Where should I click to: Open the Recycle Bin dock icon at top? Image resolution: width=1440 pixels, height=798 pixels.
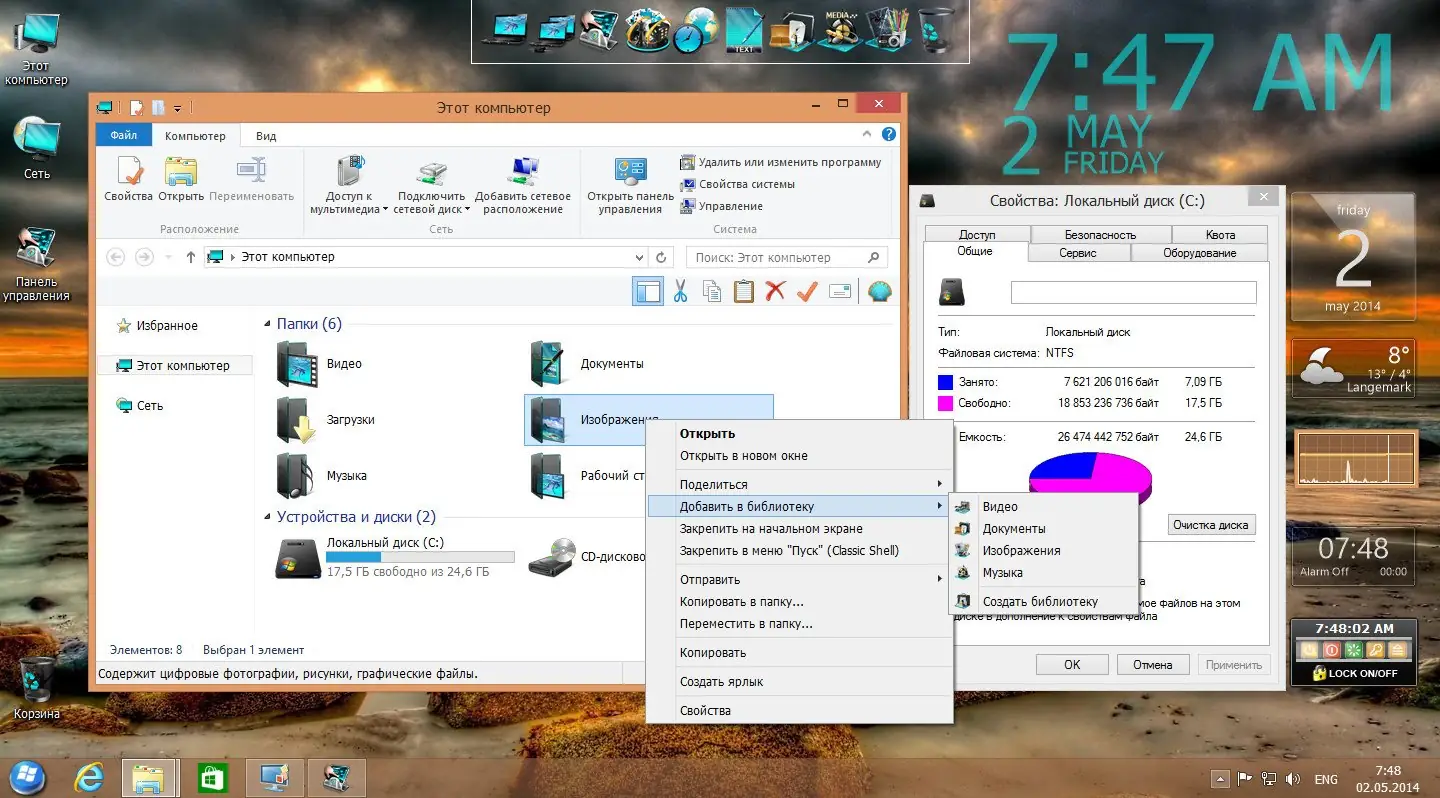click(937, 30)
